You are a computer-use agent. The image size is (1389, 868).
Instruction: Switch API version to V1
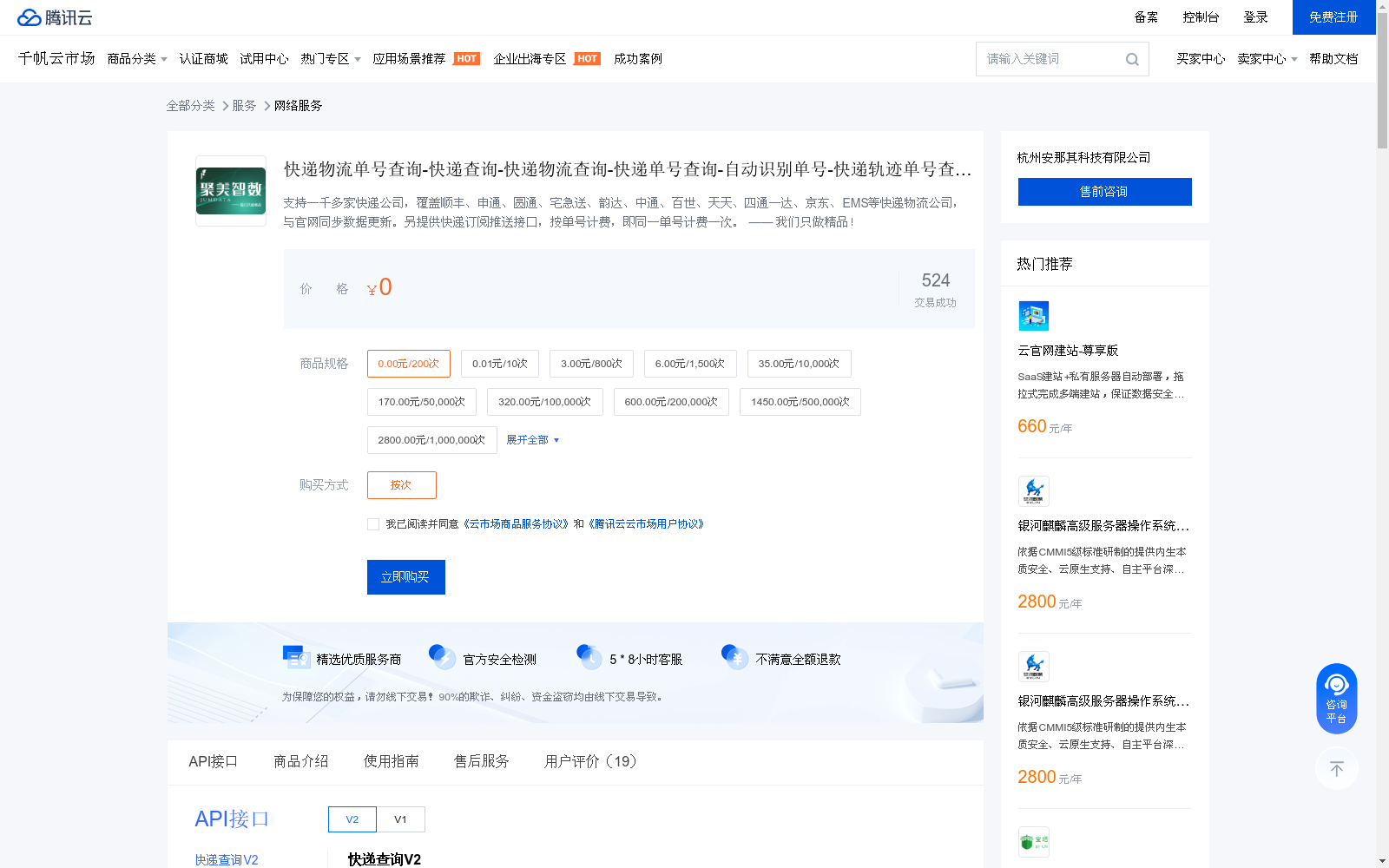coord(401,819)
